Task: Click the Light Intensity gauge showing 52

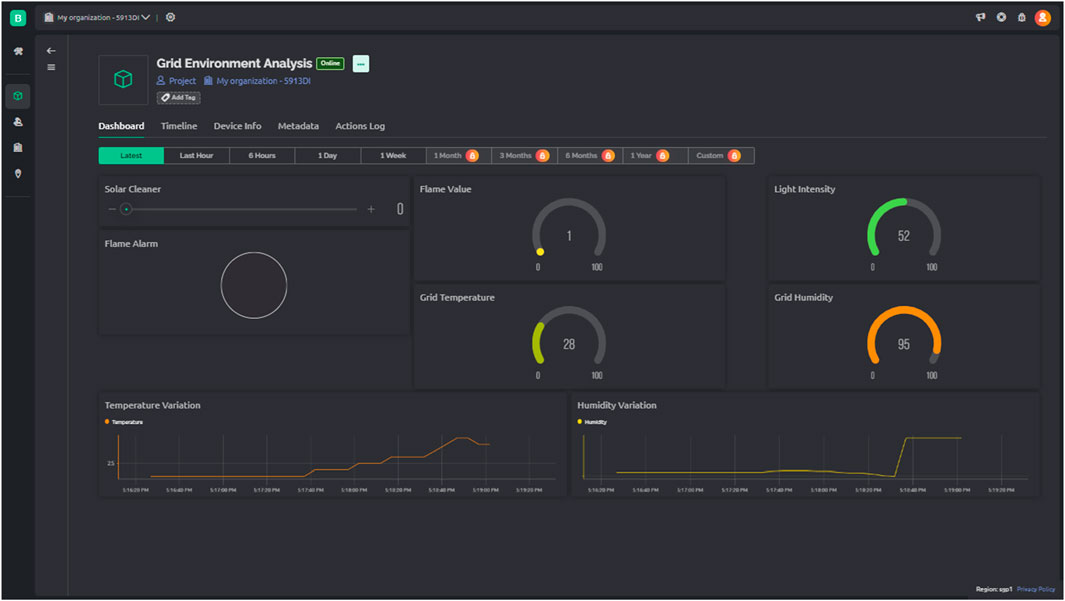Action: [x=903, y=233]
